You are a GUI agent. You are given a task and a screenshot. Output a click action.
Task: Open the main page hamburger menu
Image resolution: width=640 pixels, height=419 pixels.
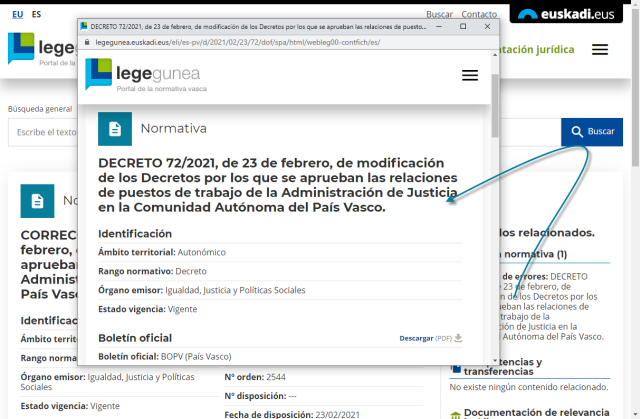600,49
